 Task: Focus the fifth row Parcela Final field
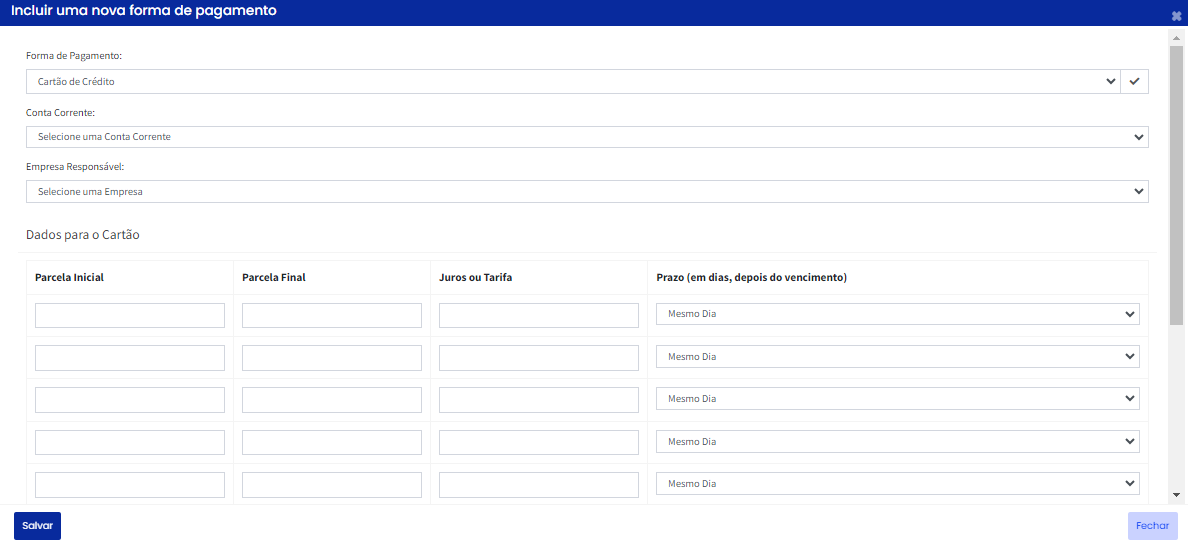(332, 485)
